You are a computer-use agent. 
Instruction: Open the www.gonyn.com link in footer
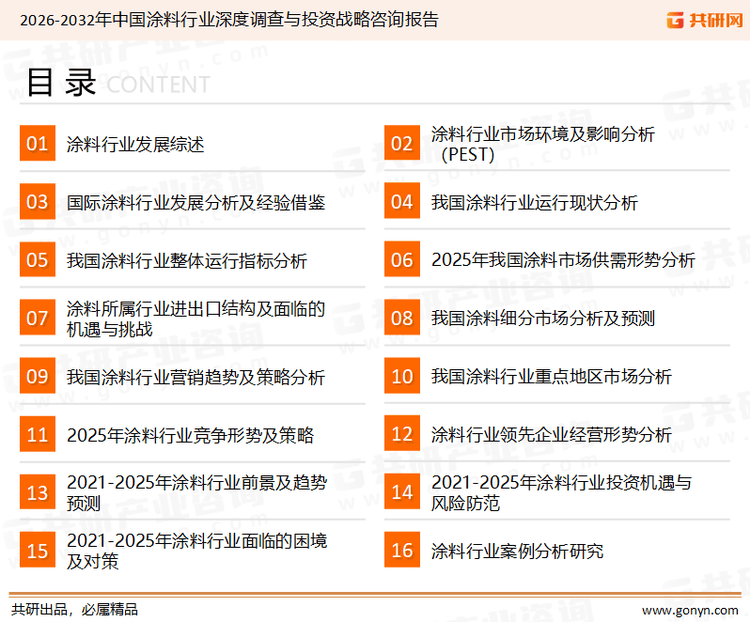[x=690, y=611]
